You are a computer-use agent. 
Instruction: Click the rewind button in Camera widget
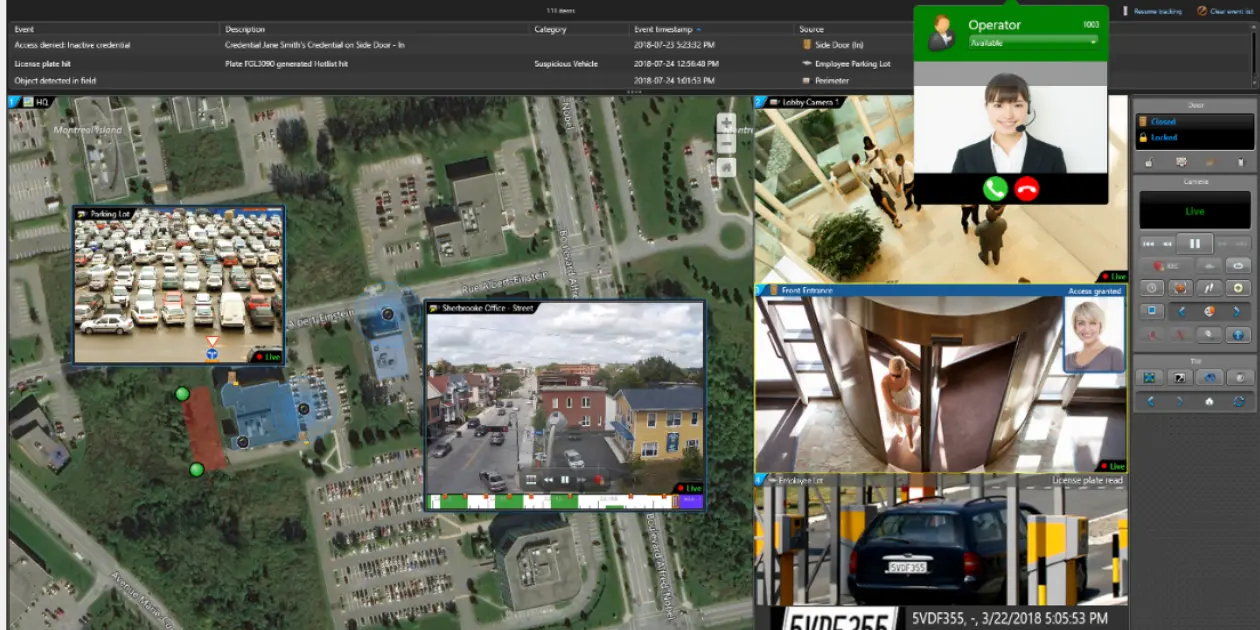click(1167, 244)
